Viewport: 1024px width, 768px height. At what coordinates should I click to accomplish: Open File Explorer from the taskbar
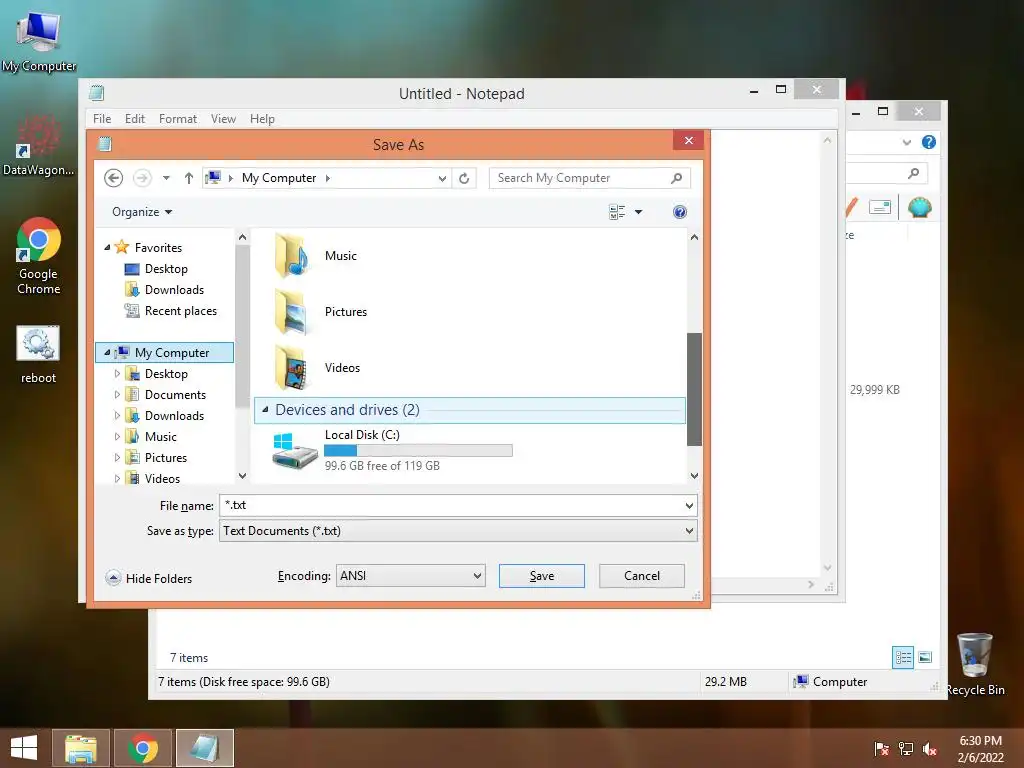pyautogui.click(x=80, y=748)
